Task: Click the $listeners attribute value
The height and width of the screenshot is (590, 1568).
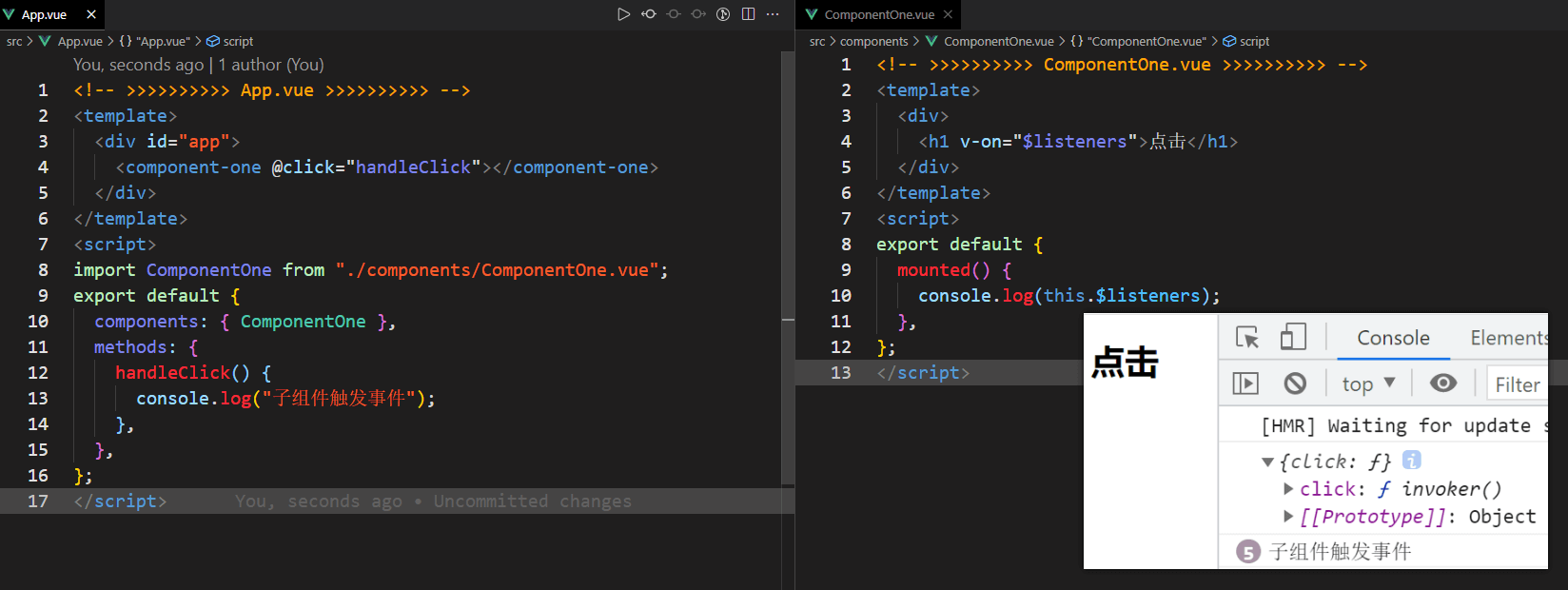Action: (1074, 142)
